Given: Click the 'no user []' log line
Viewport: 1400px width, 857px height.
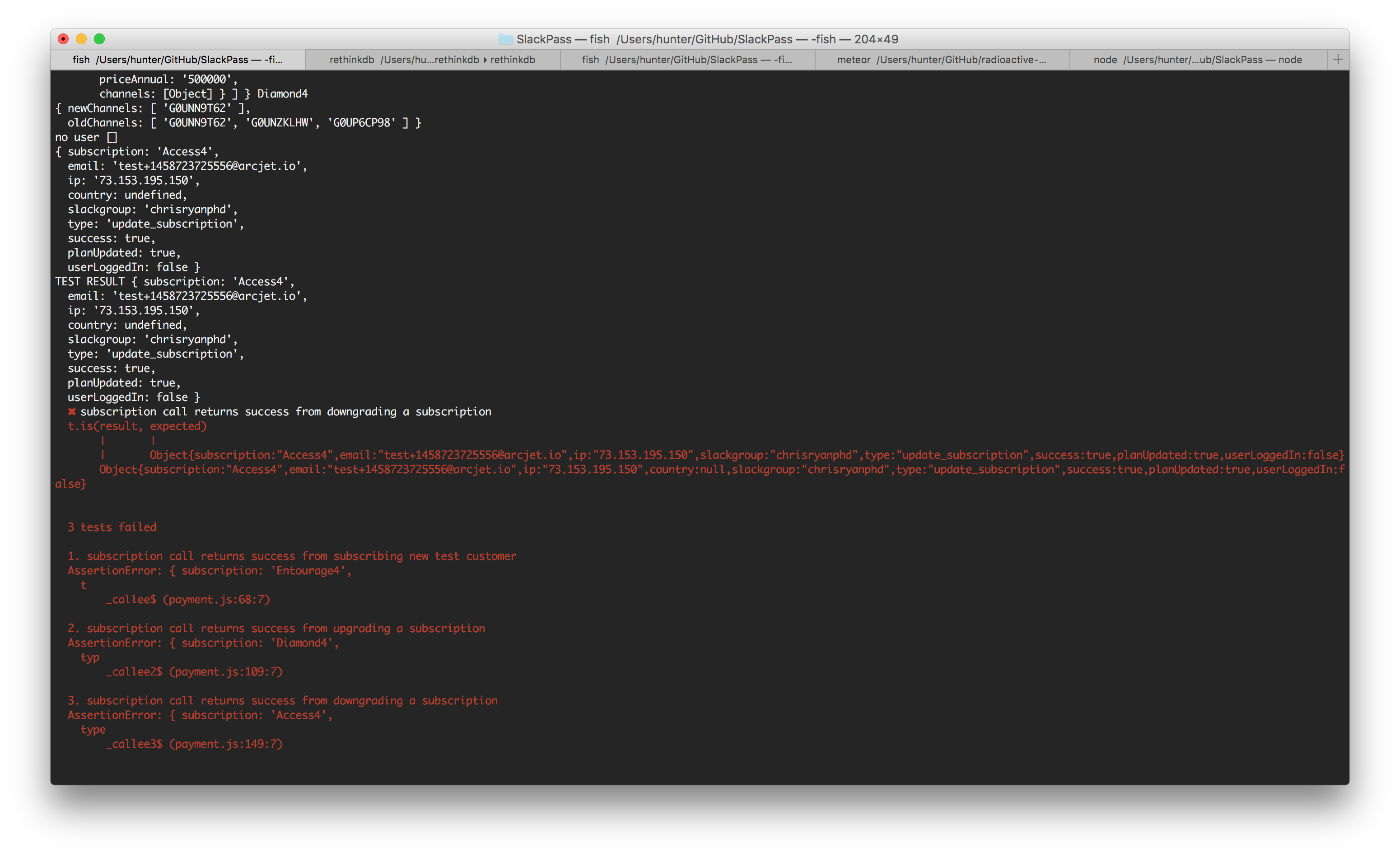Looking at the screenshot, I should pos(86,137).
